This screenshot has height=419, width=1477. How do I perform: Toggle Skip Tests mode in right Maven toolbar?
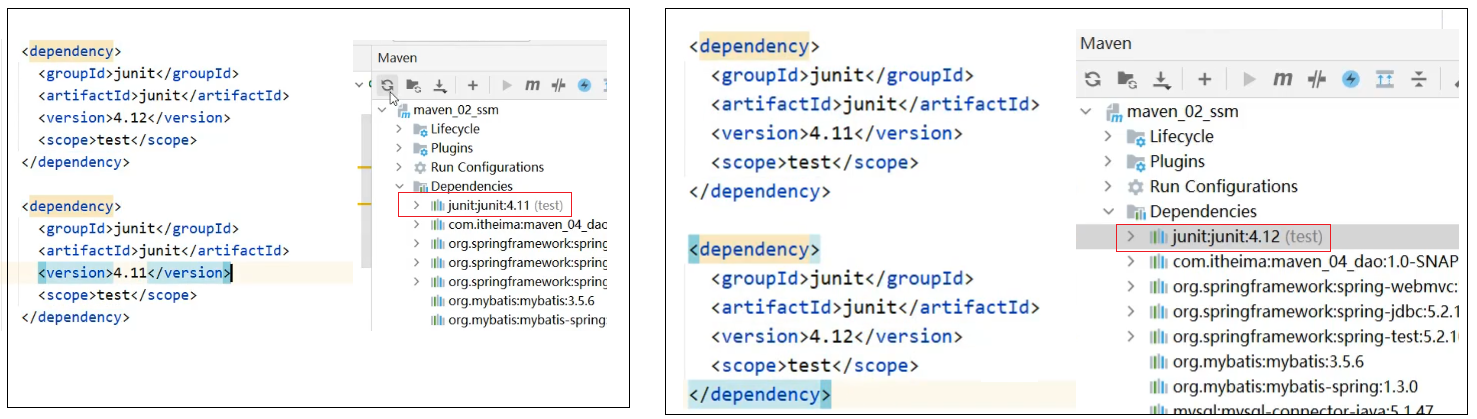tap(1351, 79)
